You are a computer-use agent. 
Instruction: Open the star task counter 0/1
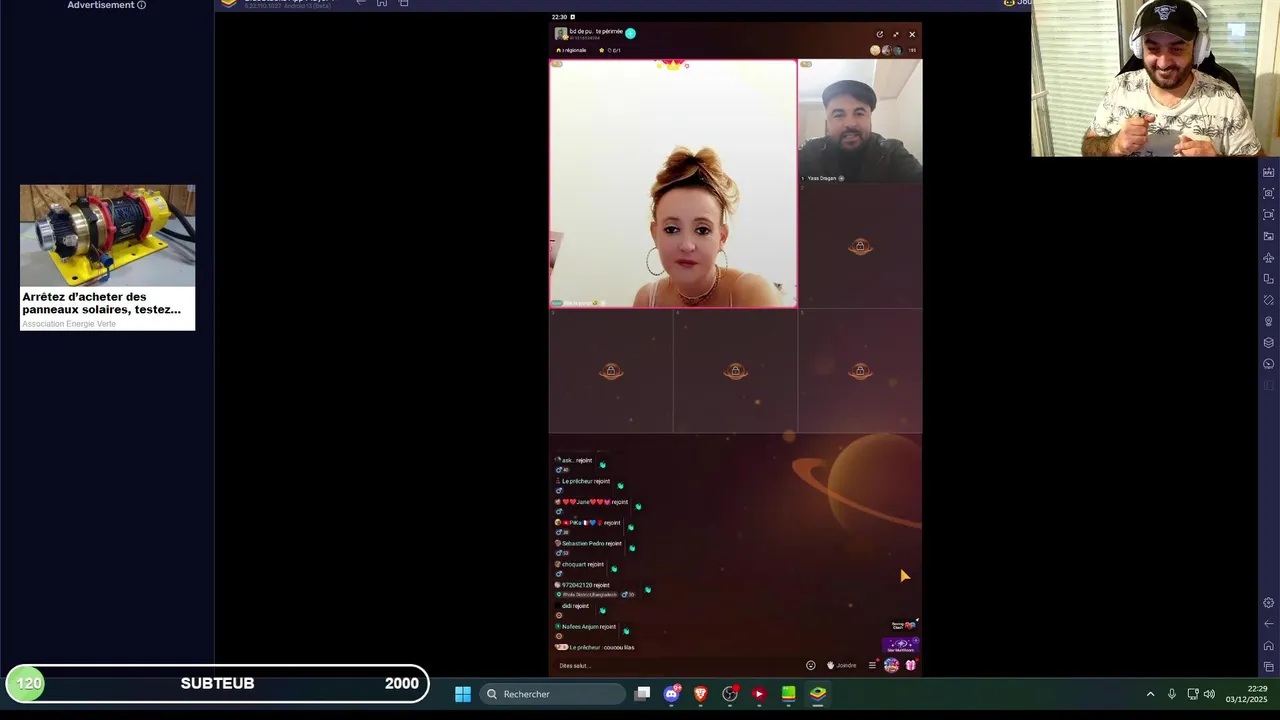click(x=610, y=50)
